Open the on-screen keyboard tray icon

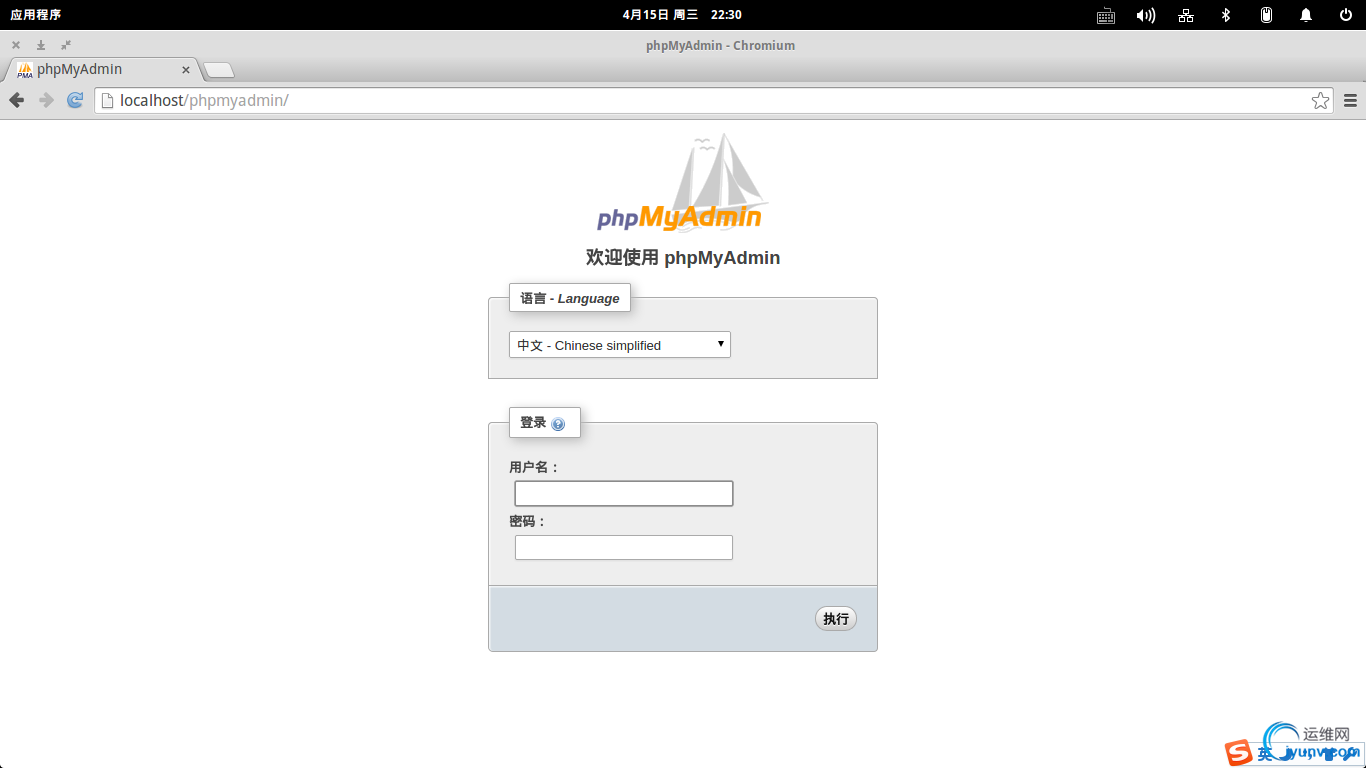tap(1106, 15)
